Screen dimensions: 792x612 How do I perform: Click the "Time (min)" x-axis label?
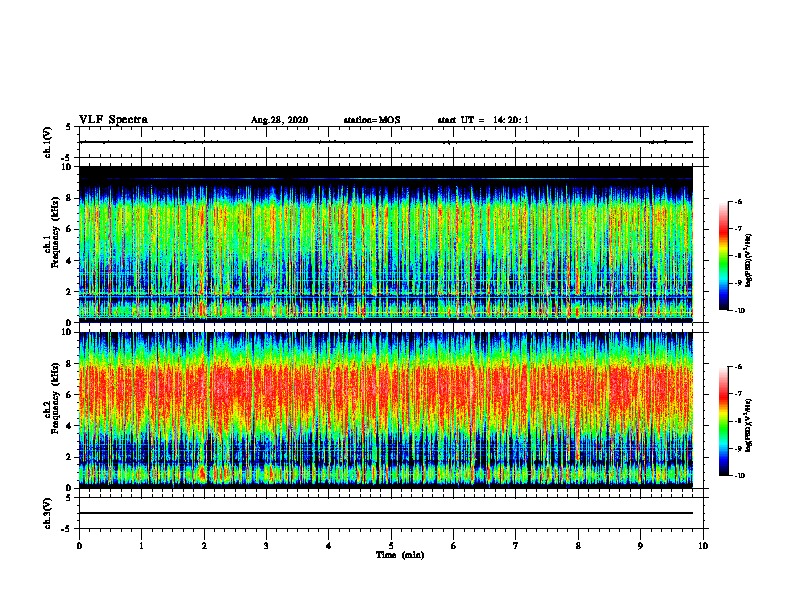(400, 555)
